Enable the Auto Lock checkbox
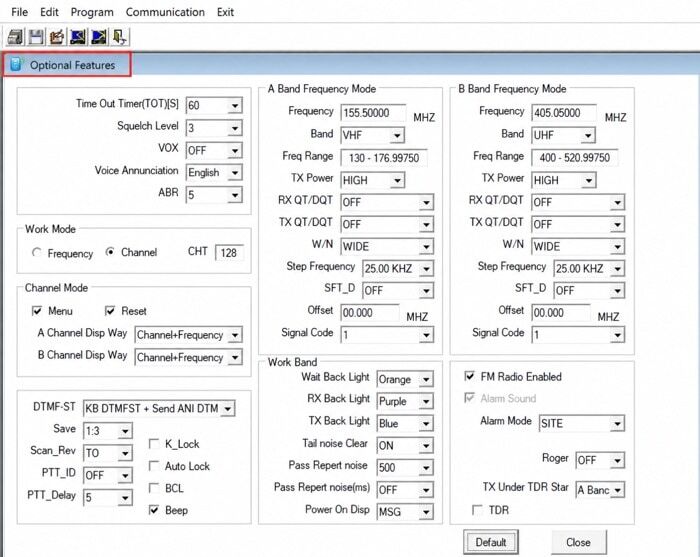Screen dimensions: 700x557 click(154, 466)
